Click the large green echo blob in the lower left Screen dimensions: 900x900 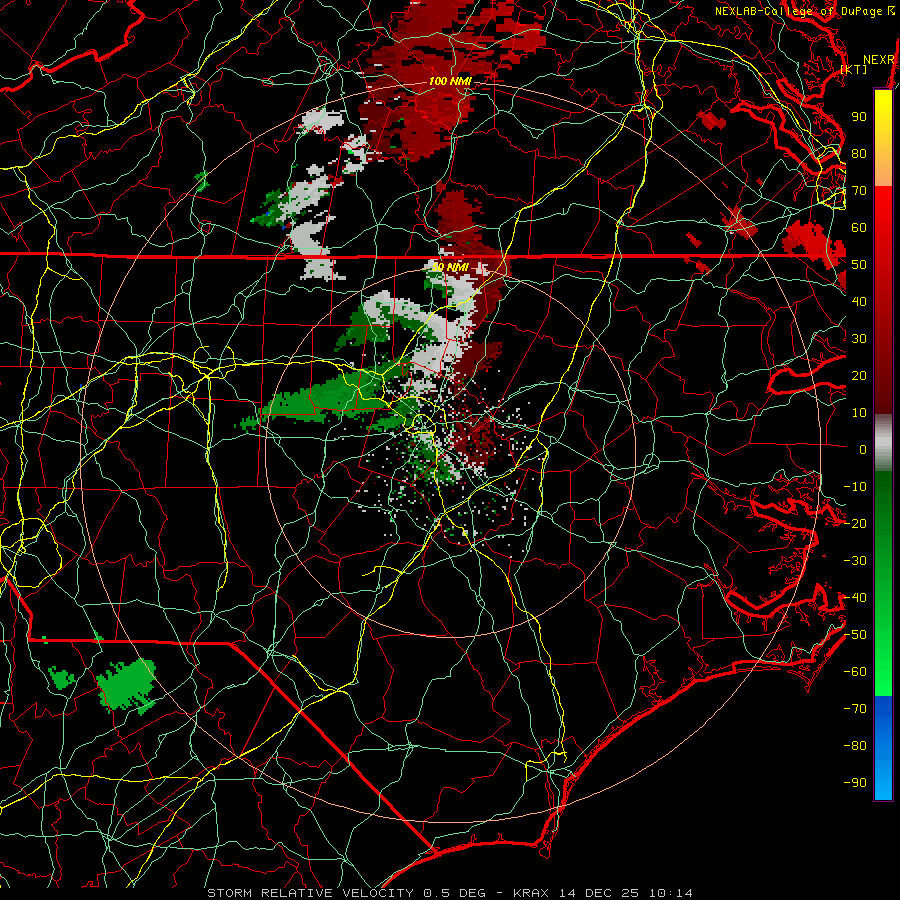pos(126,686)
